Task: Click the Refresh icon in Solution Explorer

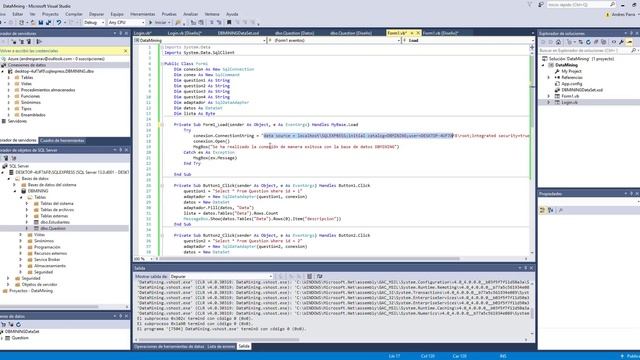Action: (588, 42)
